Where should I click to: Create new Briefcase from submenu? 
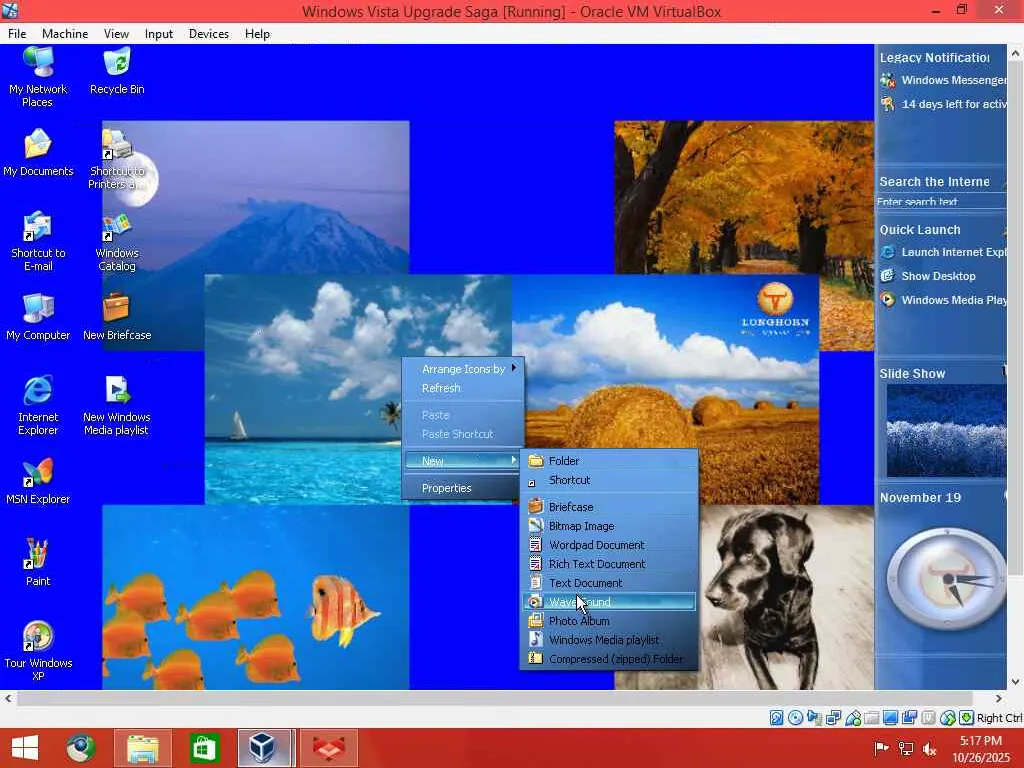click(x=609, y=507)
